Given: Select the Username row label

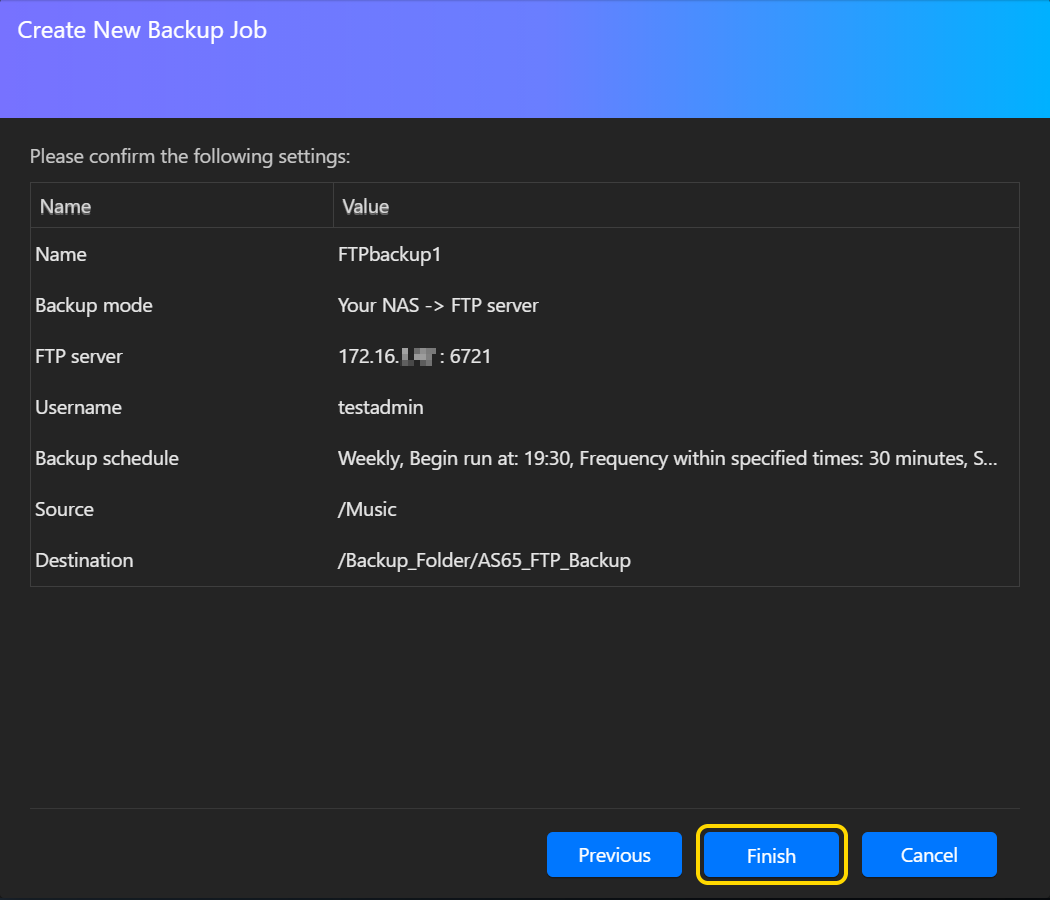Looking at the screenshot, I should 78,407.
